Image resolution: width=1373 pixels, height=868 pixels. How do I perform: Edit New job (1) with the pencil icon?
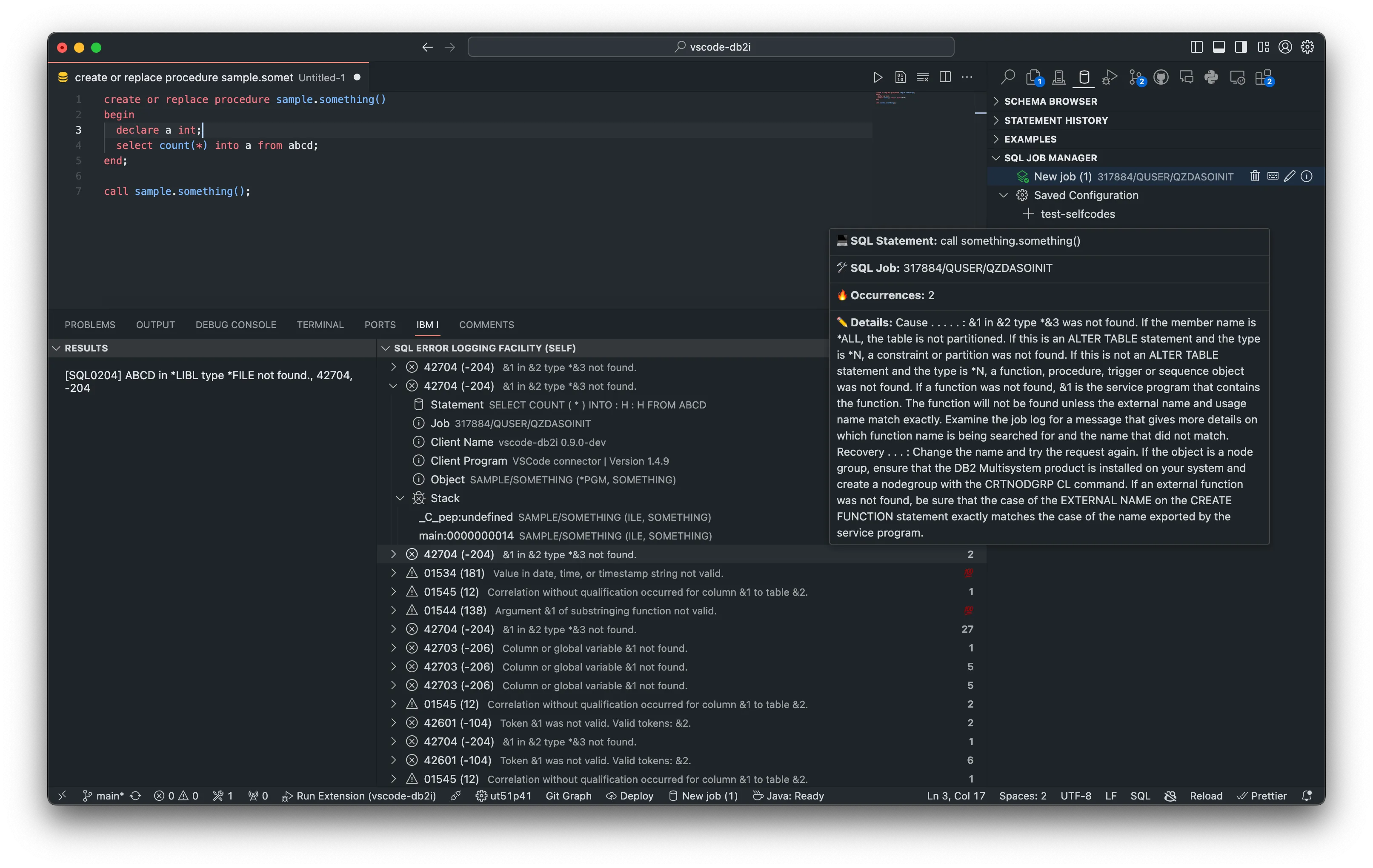point(1290,176)
